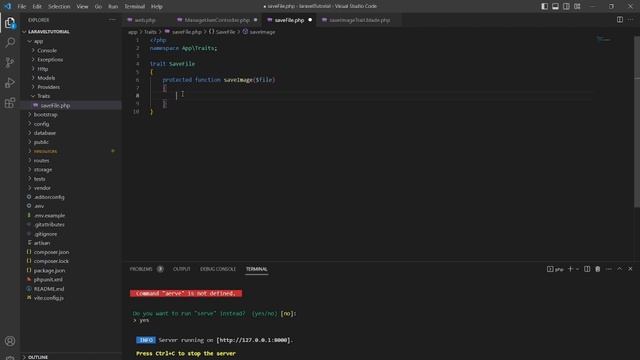The image size is (640, 360).
Task: Switch to the Debug Console tab
Action: pyautogui.click(x=218, y=269)
